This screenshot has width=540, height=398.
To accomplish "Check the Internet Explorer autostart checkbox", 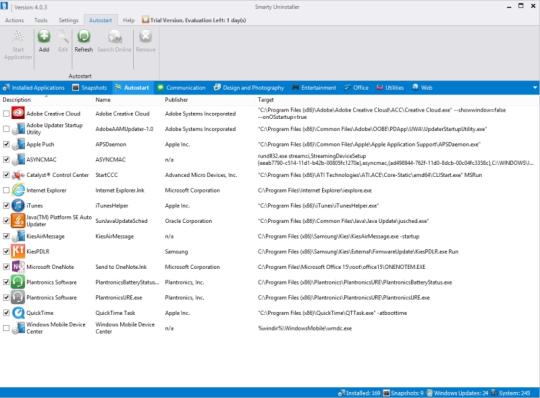I will (6, 190).
